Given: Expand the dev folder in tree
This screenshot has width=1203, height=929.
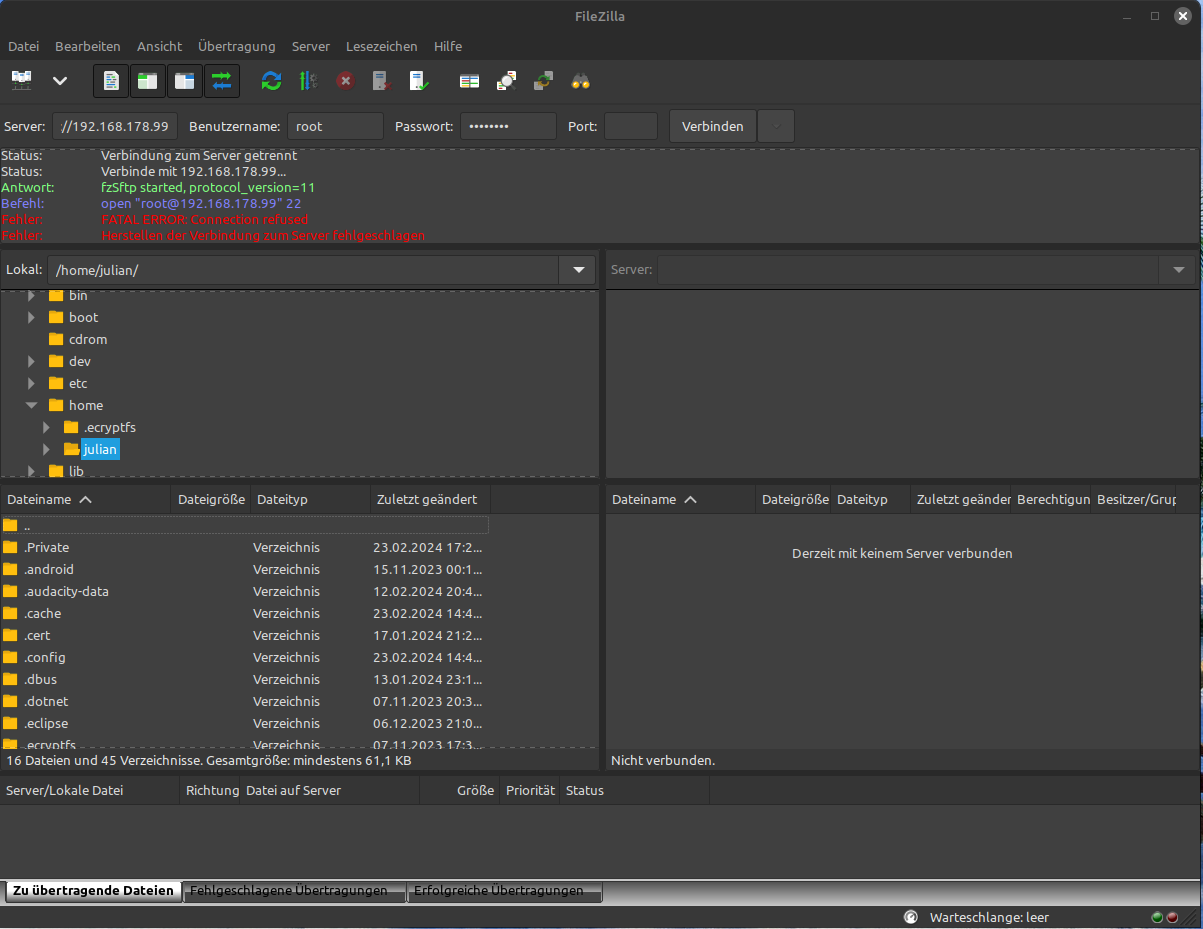Looking at the screenshot, I should [x=31, y=361].
